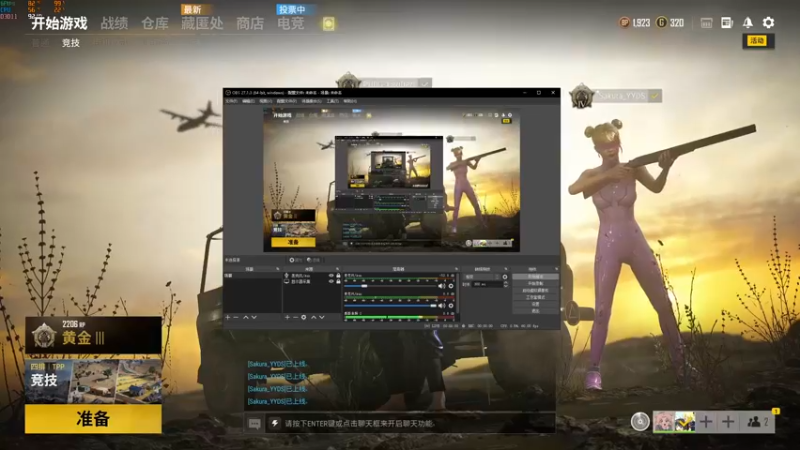Screen dimensions: 800x450
Task: Move the source down with the Sources down arrow
Action: click(x=322, y=317)
